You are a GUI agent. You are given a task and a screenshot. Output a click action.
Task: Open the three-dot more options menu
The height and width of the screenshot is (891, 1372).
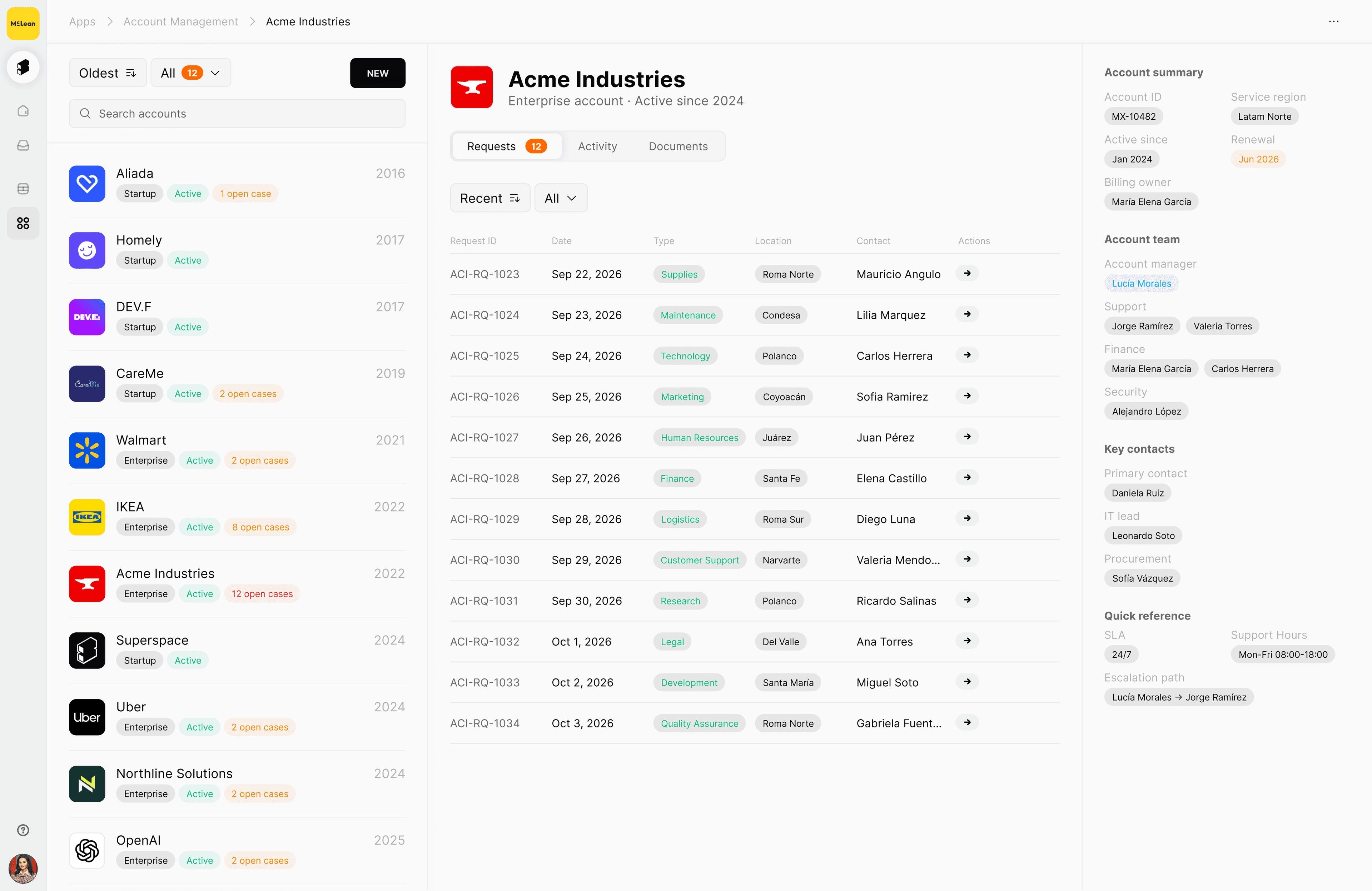(x=1334, y=21)
